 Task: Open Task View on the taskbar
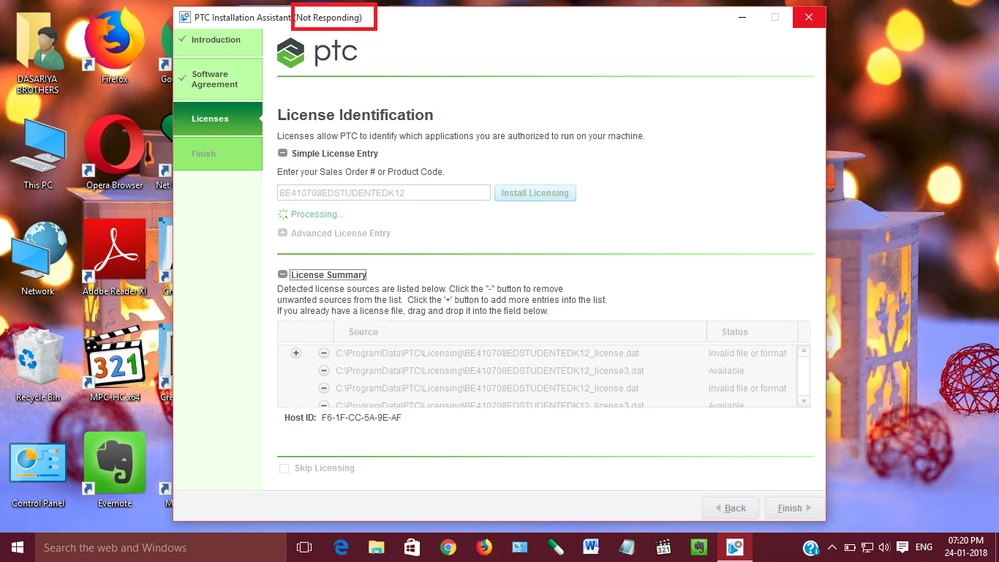[305, 547]
